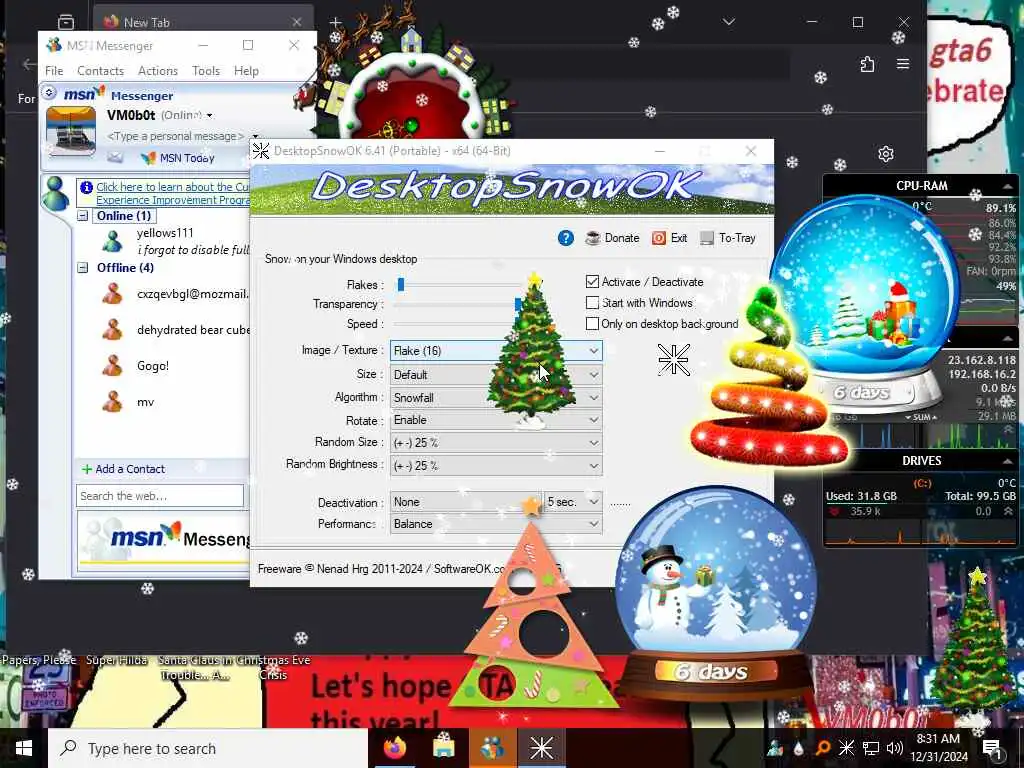Open MSN Today link
The image size is (1024, 768).
(178, 157)
